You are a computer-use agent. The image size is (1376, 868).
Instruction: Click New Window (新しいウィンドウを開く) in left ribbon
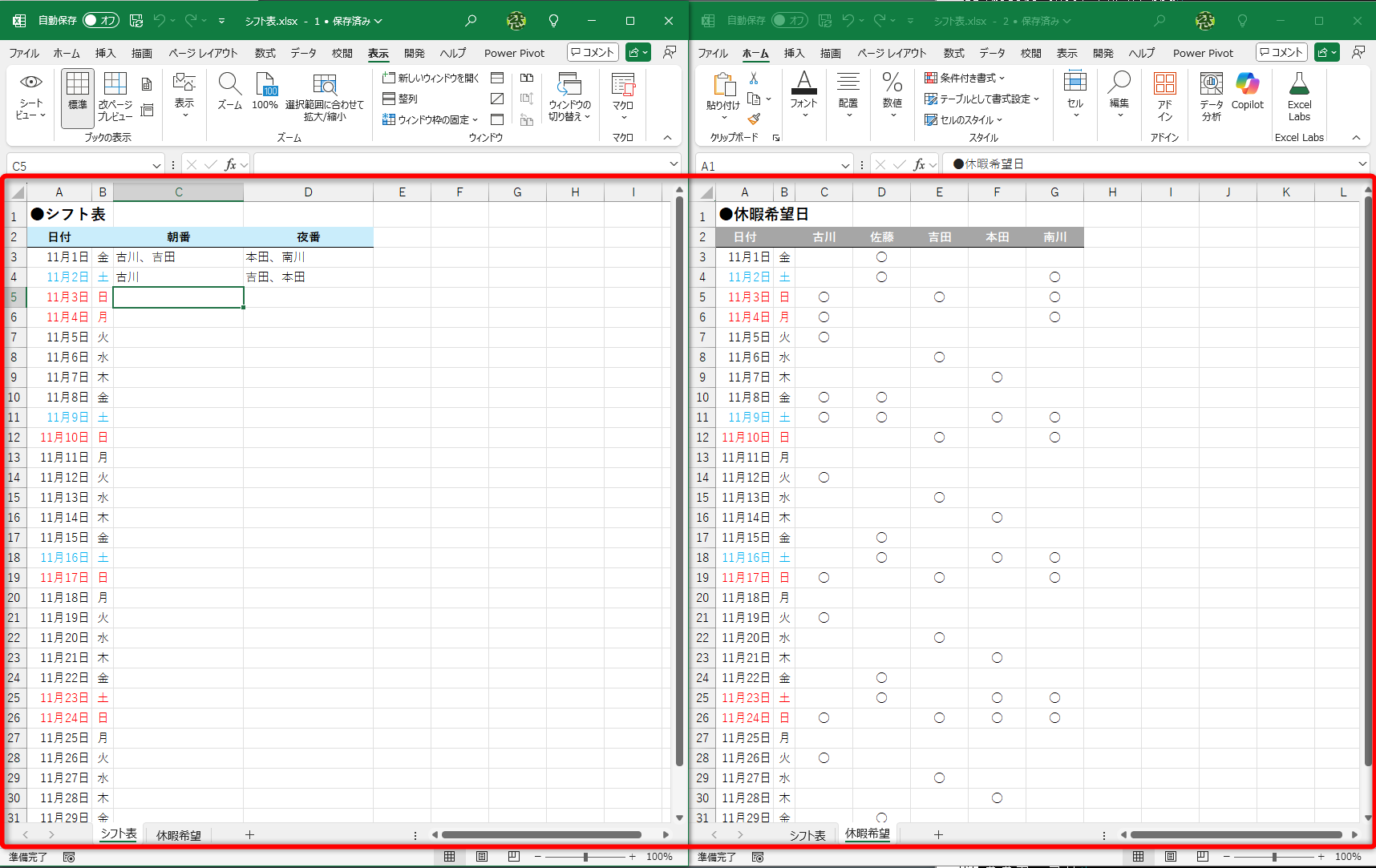click(431, 78)
